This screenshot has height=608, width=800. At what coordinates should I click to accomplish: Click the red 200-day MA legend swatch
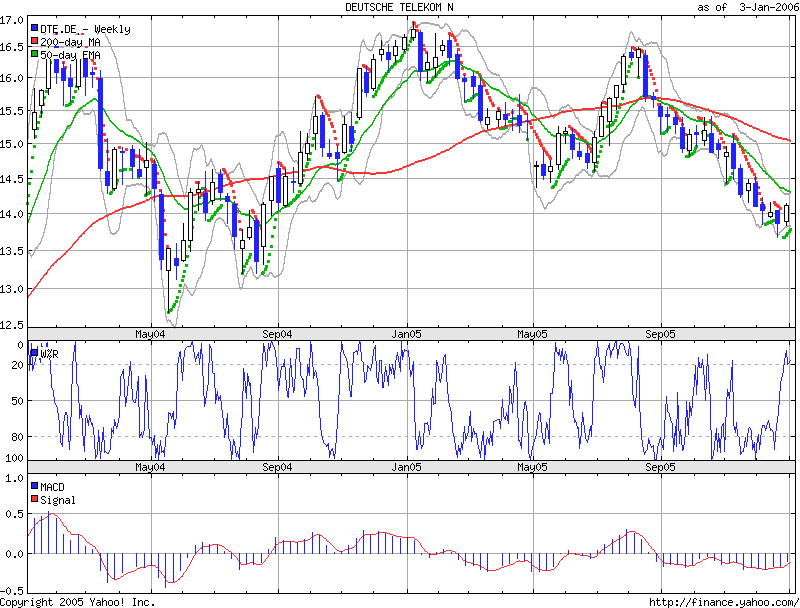pyautogui.click(x=34, y=41)
